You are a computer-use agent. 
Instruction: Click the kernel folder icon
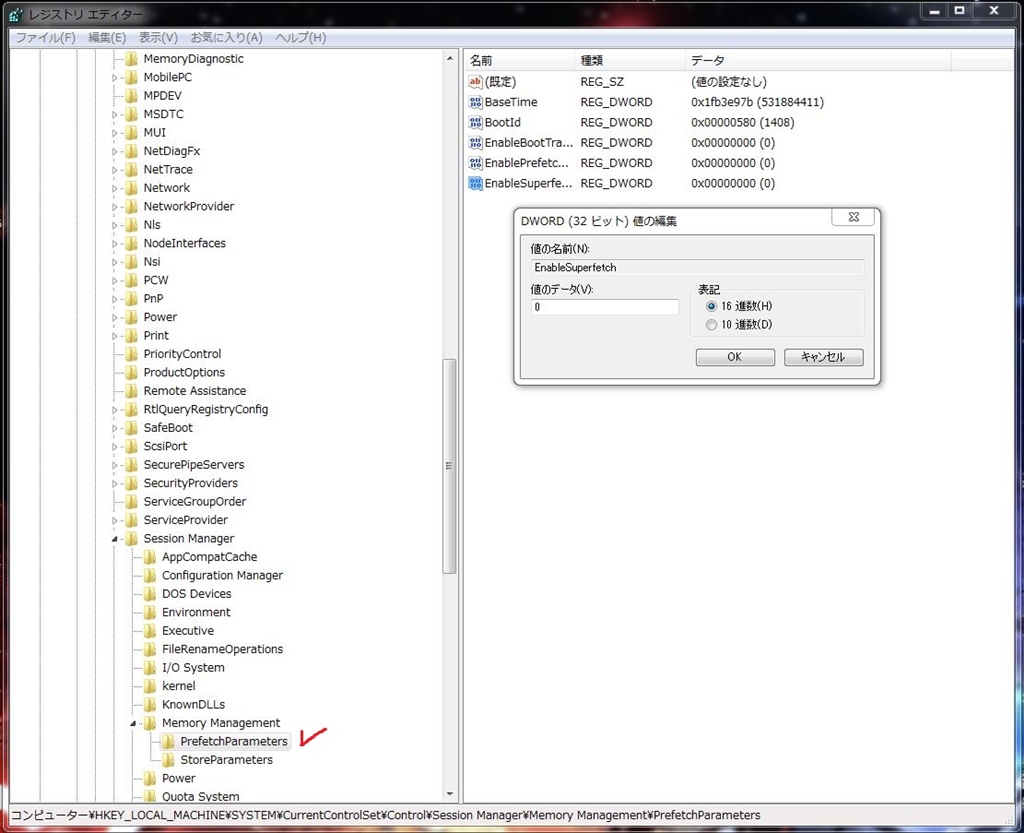[150, 685]
